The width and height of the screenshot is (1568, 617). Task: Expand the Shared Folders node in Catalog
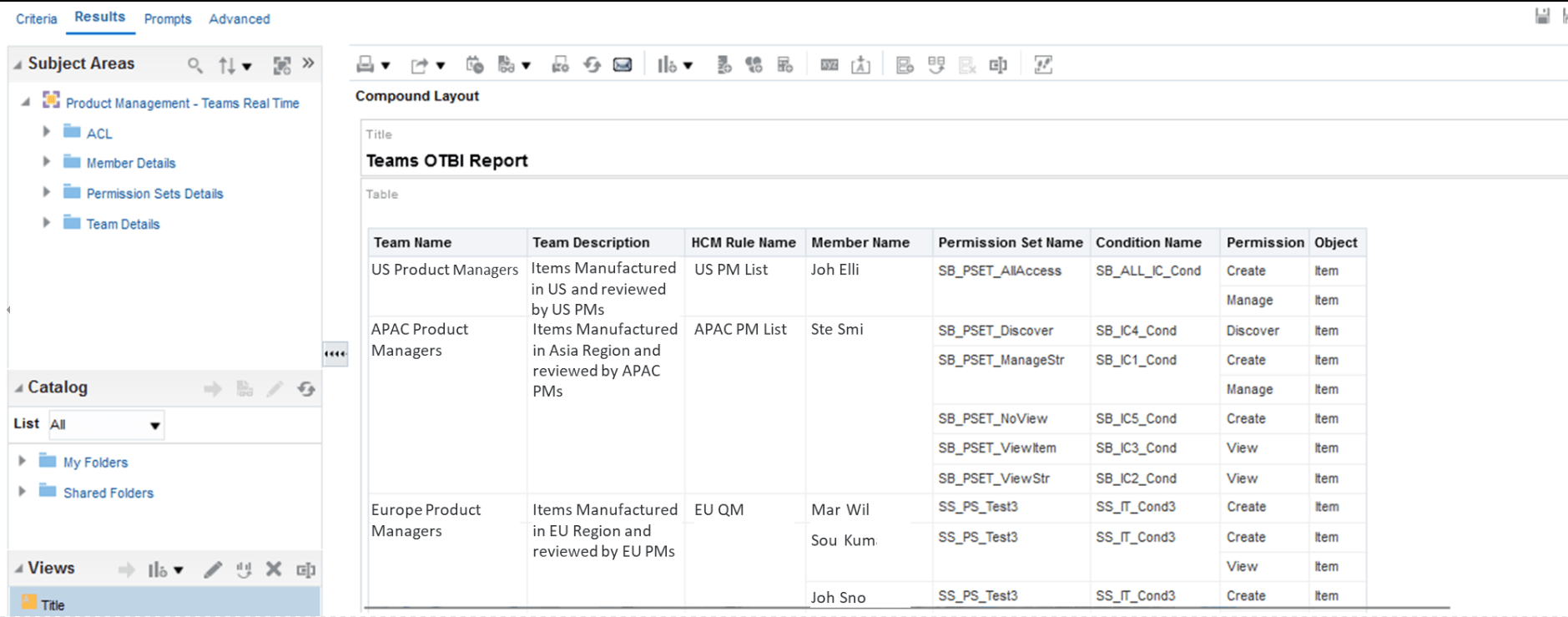coord(23,492)
